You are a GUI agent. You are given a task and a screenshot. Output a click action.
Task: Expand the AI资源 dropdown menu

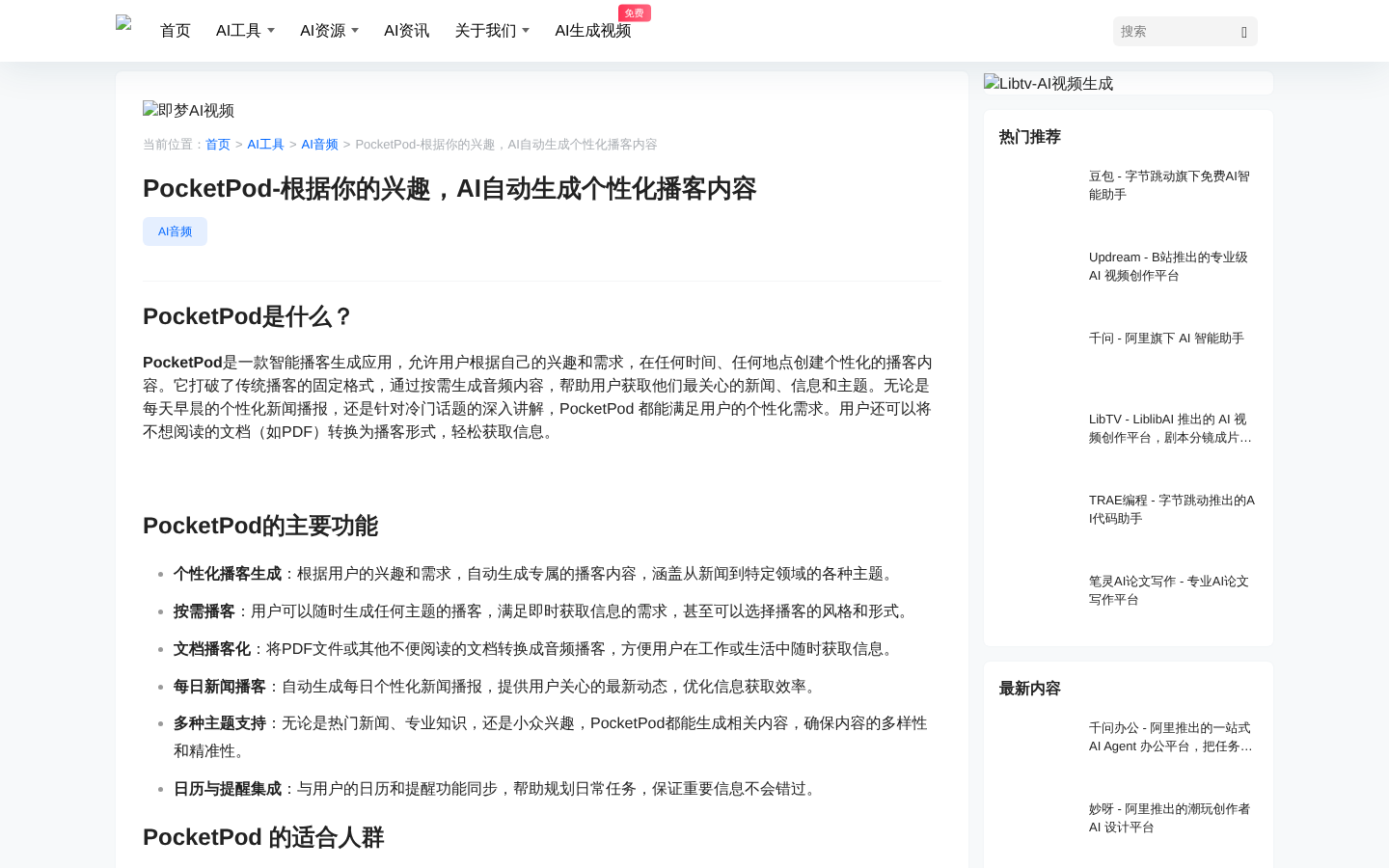(329, 31)
